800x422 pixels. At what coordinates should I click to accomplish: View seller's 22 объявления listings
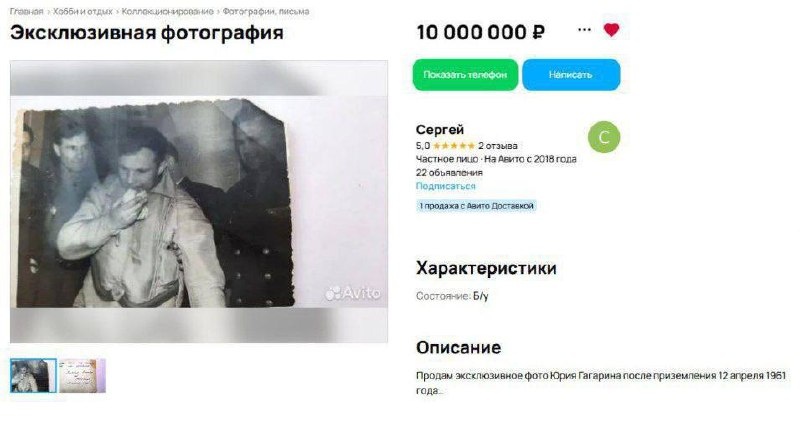coord(449,172)
